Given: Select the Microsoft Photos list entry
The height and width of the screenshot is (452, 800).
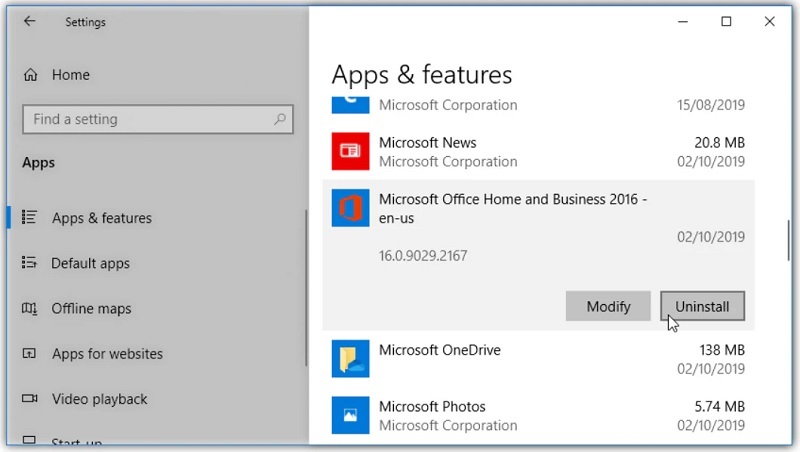Looking at the screenshot, I should click(x=538, y=415).
